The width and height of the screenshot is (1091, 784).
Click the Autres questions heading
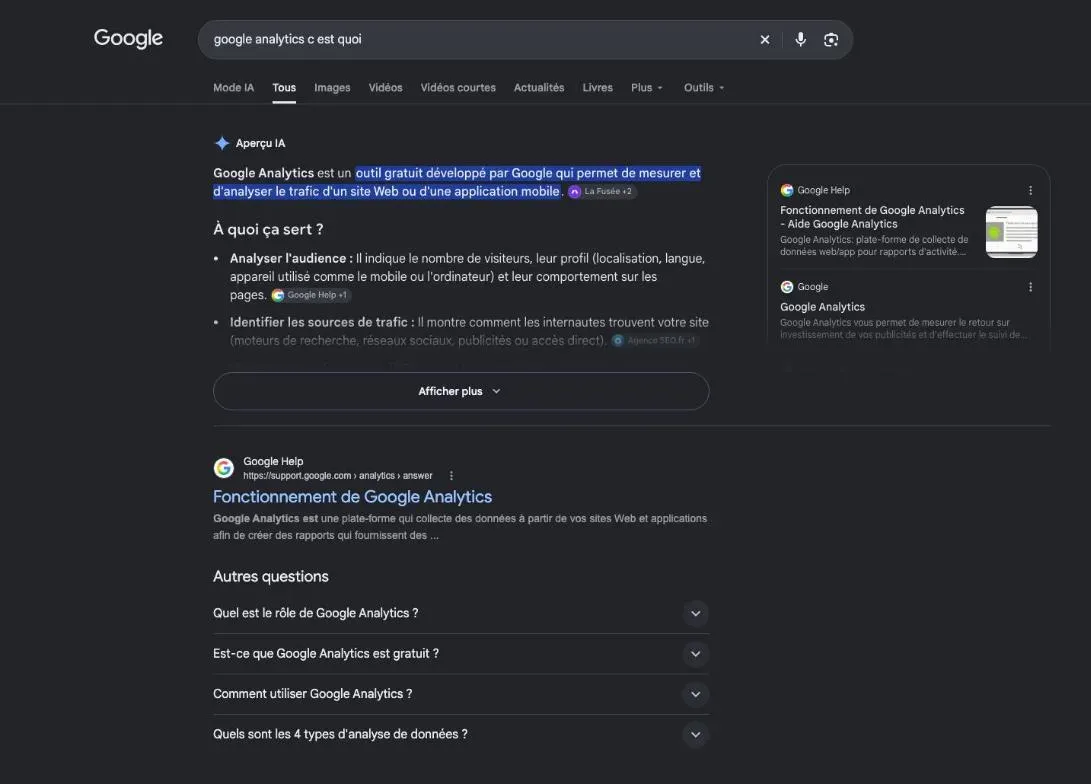click(271, 576)
